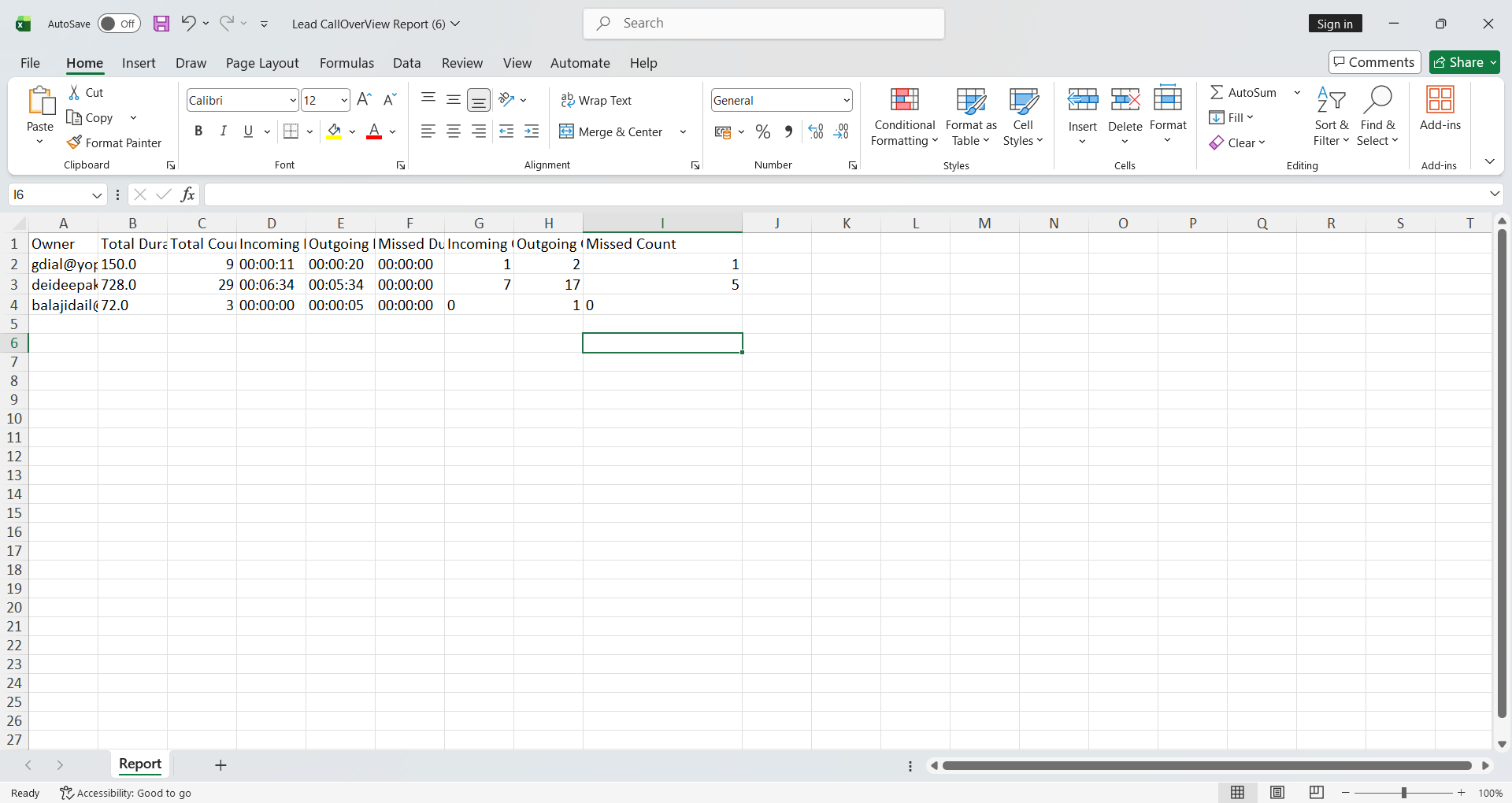Open Add-ins pane
1512x803 pixels.
coord(1440,109)
